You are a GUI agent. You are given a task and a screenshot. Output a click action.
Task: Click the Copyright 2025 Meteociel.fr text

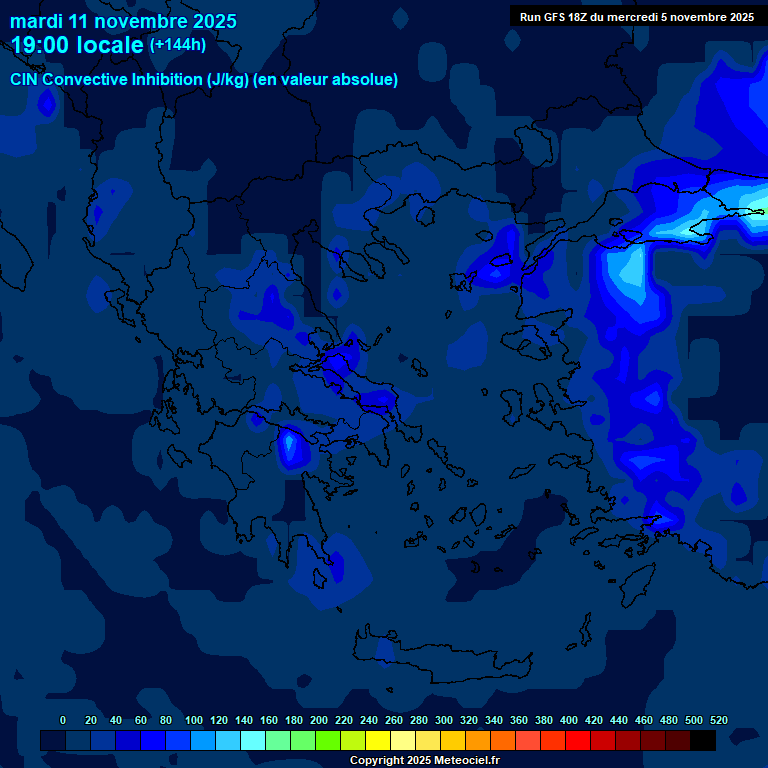(424, 760)
